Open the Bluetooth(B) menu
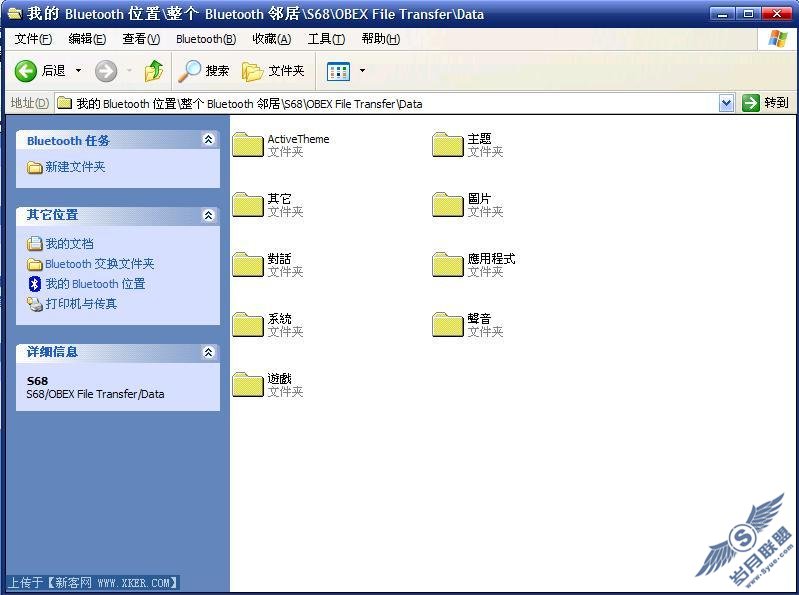The height and width of the screenshot is (595, 799). click(x=206, y=39)
